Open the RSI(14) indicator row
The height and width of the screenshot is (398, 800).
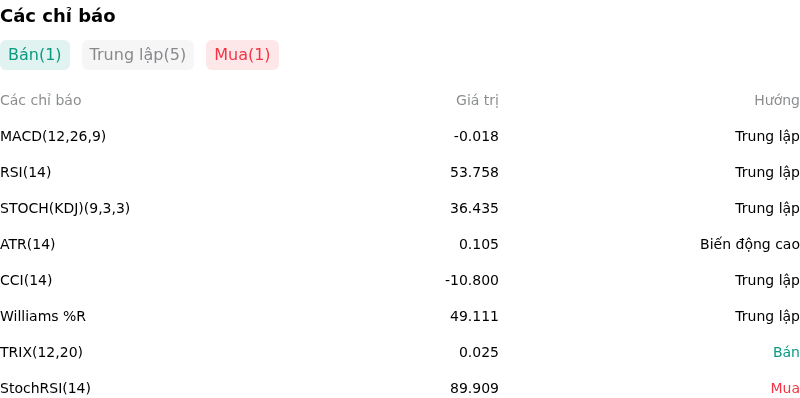click(x=400, y=172)
